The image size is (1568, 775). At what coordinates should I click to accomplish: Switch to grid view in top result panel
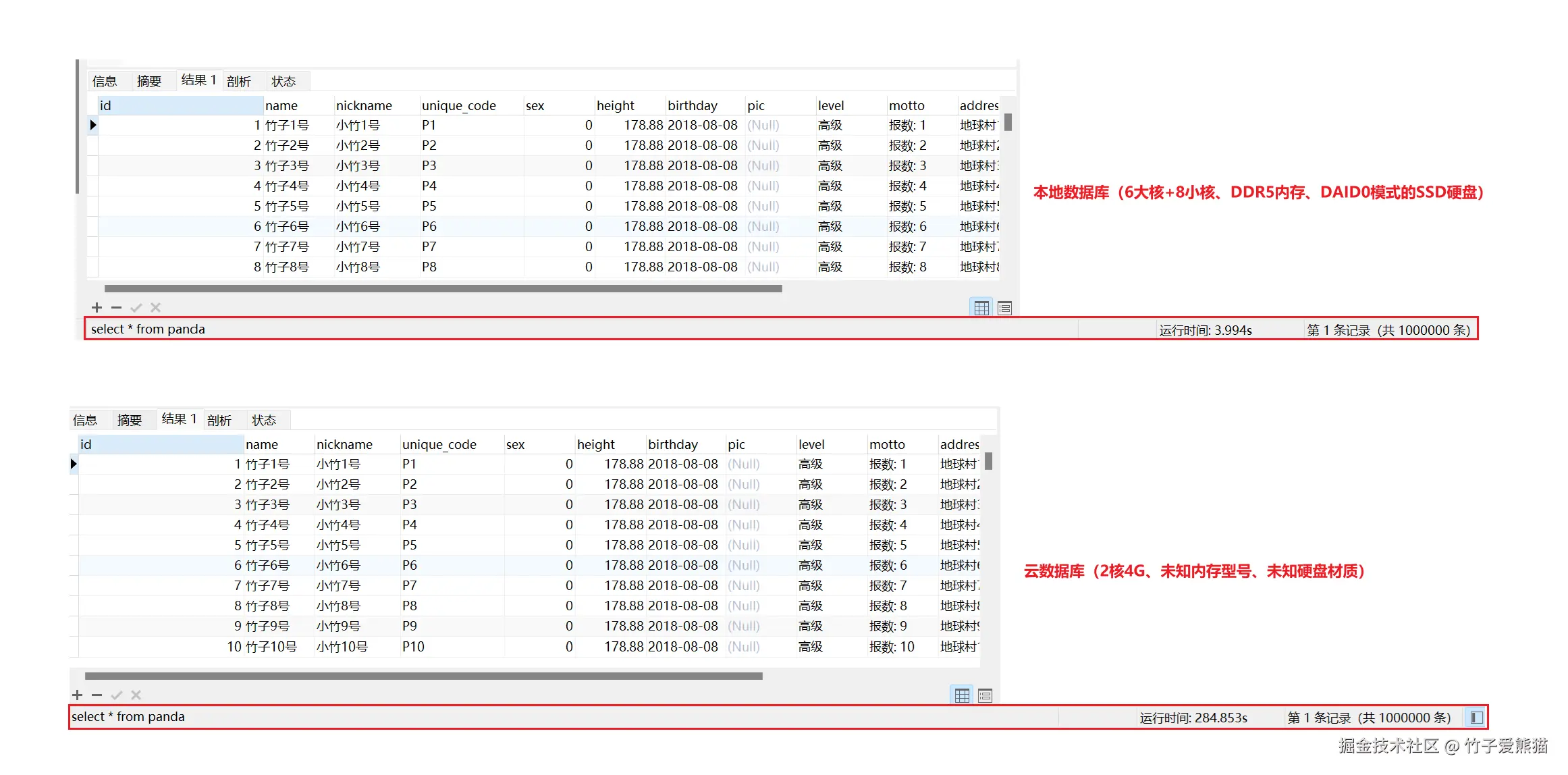[981, 309]
